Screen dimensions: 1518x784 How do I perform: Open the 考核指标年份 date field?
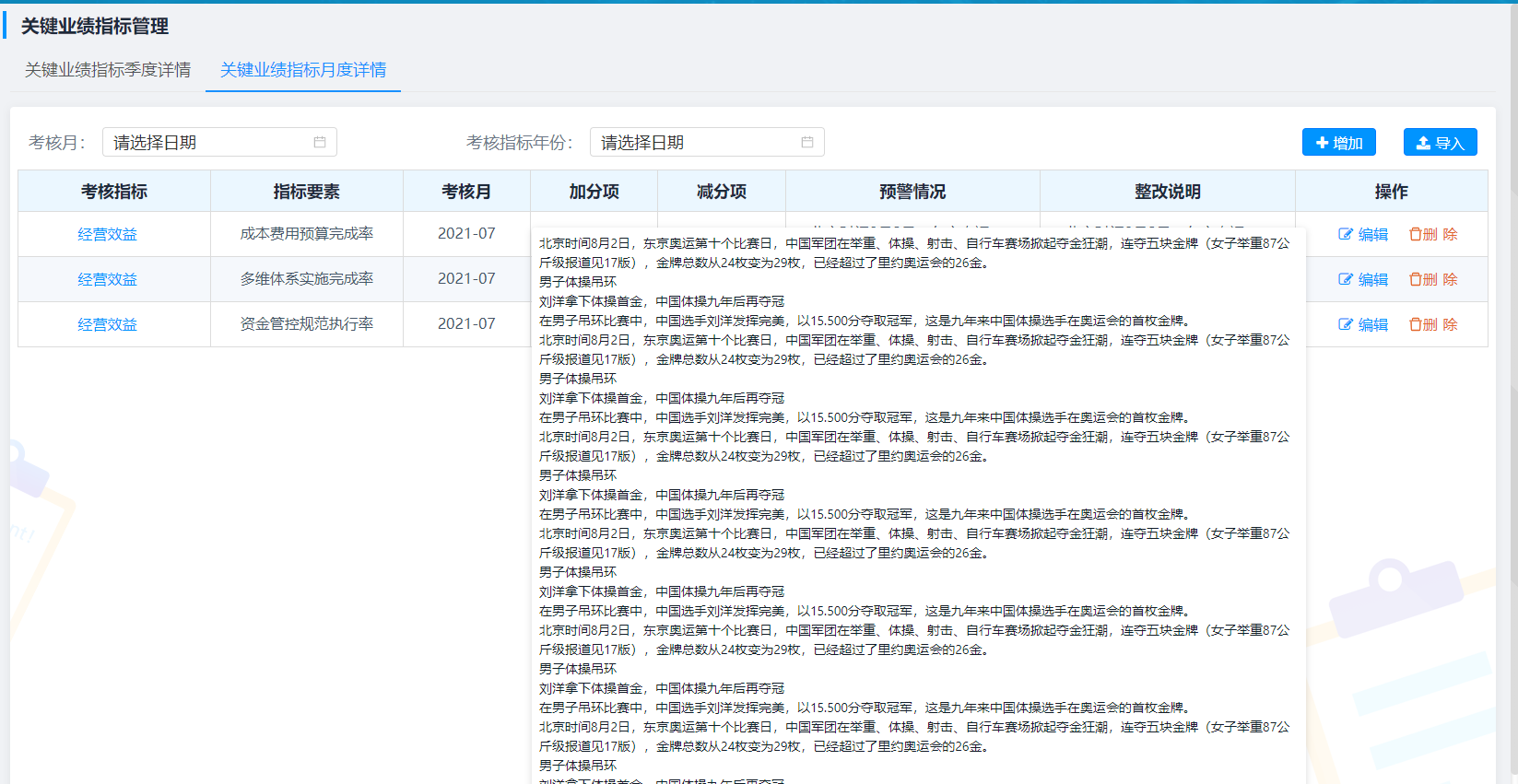tap(707, 142)
